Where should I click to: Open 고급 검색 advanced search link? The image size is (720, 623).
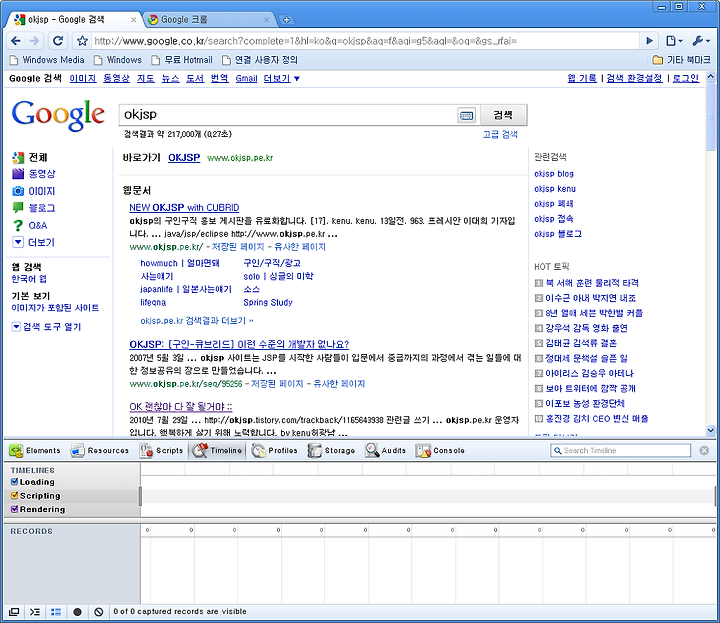pos(500,134)
